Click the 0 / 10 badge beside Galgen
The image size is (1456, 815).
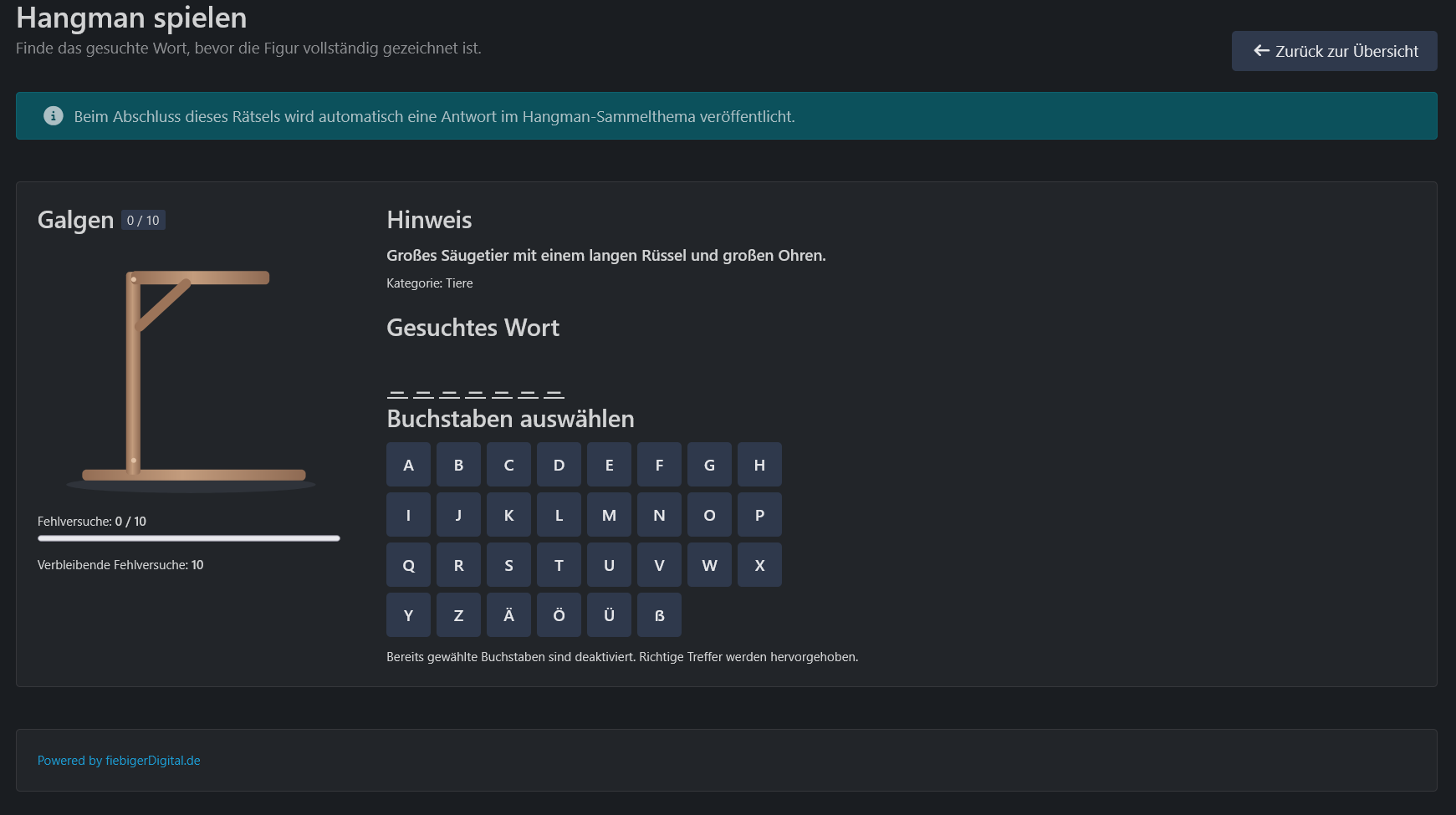[x=143, y=220]
